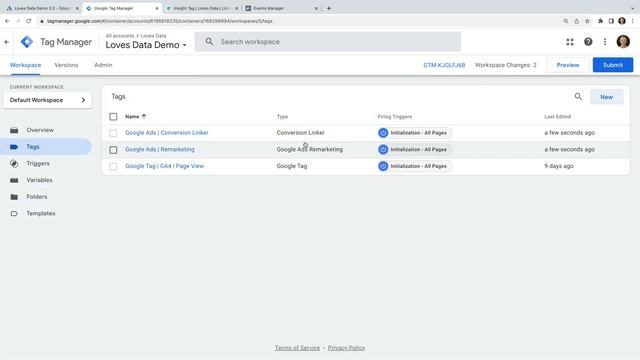Toggle the select-all tags checkbox
Image resolution: width=640 pixels, height=360 pixels.
113,117
